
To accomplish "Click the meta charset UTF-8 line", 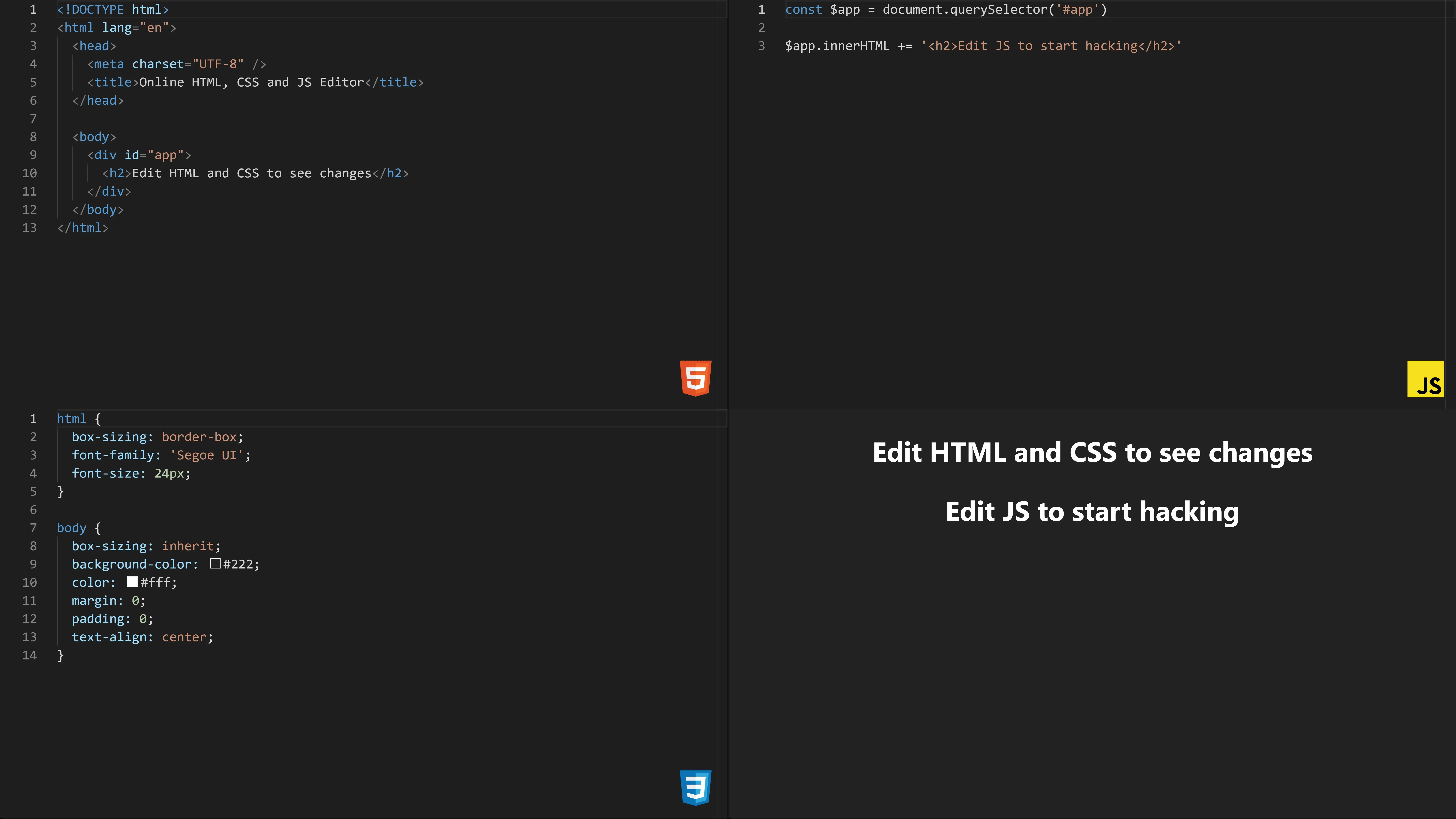I will [x=175, y=64].
